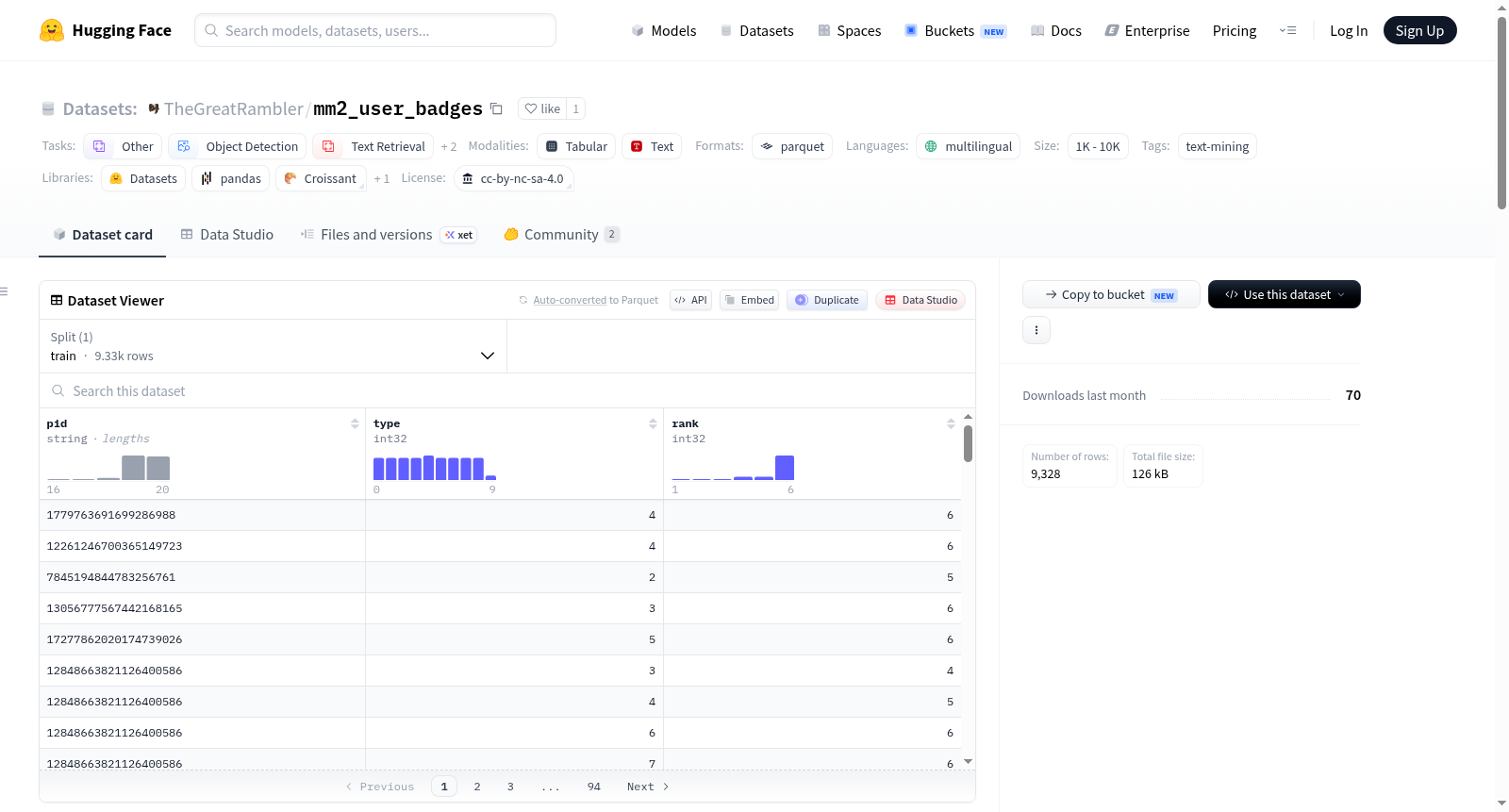Click the pid lengths histogram bar at 20

[158, 468]
